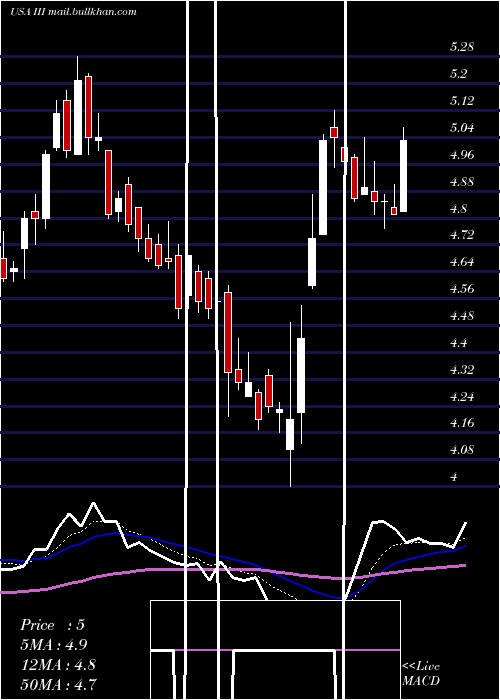This screenshot has height=700, width=500.
Task: Click the 5.04 price axis label
Action: [x=462, y=128]
